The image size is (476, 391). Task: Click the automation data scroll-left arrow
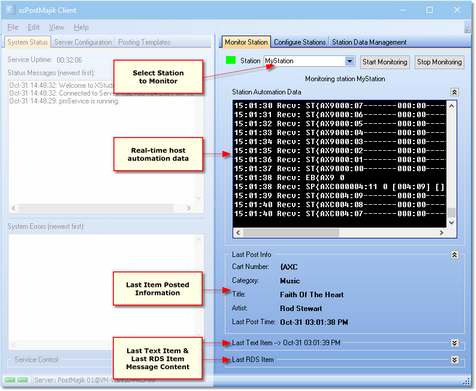point(238,232)
